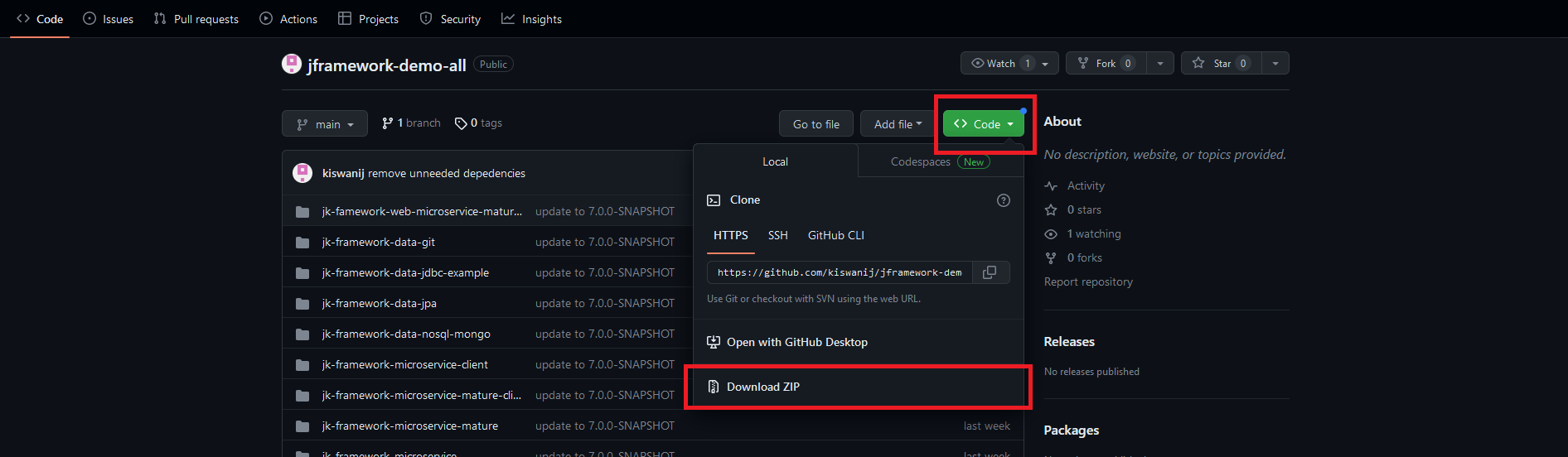This screenshot has height=457, width=1568.
Task: Click the Activity pulse icon
Action: click(x=1051, y=186)
